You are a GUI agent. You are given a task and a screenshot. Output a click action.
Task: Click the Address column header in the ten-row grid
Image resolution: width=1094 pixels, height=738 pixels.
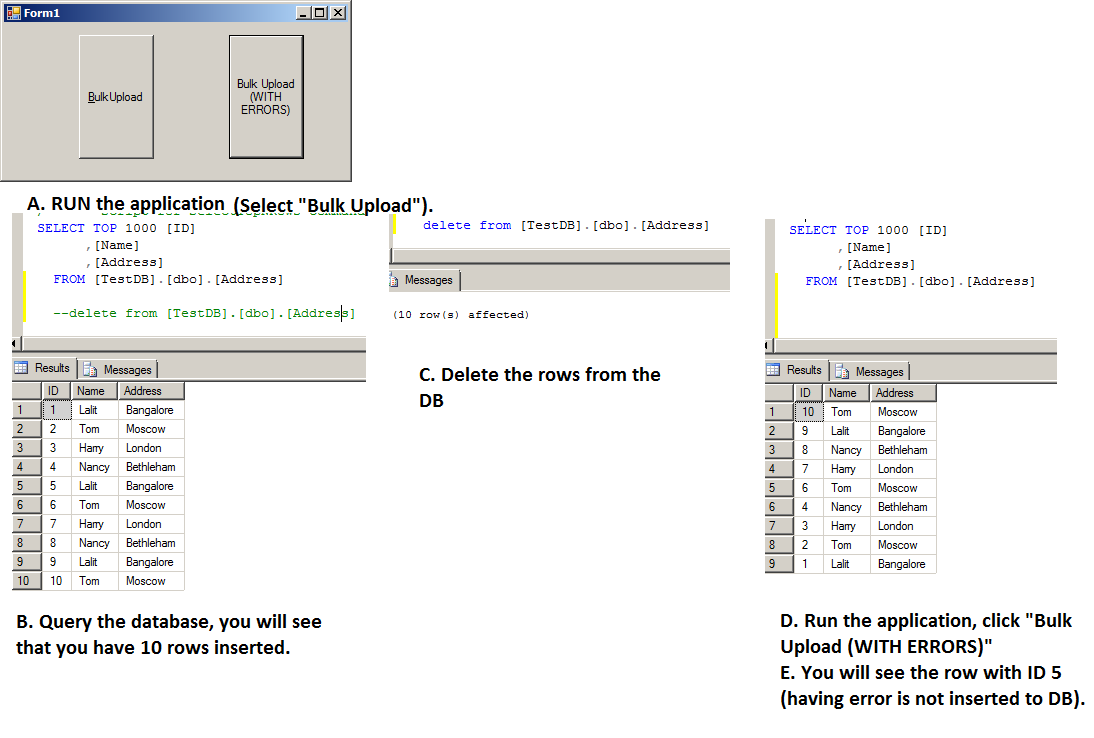click(151, 391)
